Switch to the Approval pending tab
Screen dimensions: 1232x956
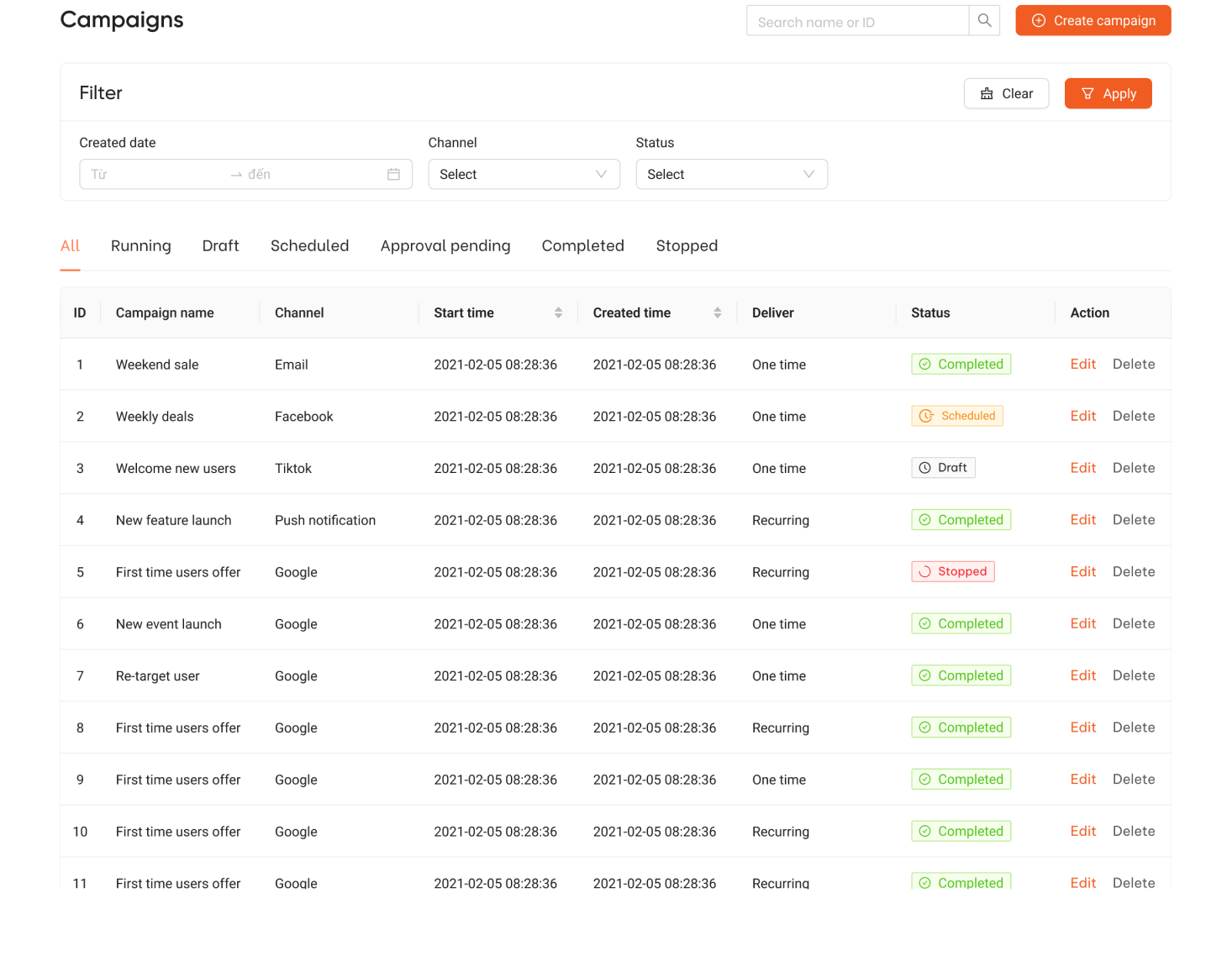[x=445, y=246]
